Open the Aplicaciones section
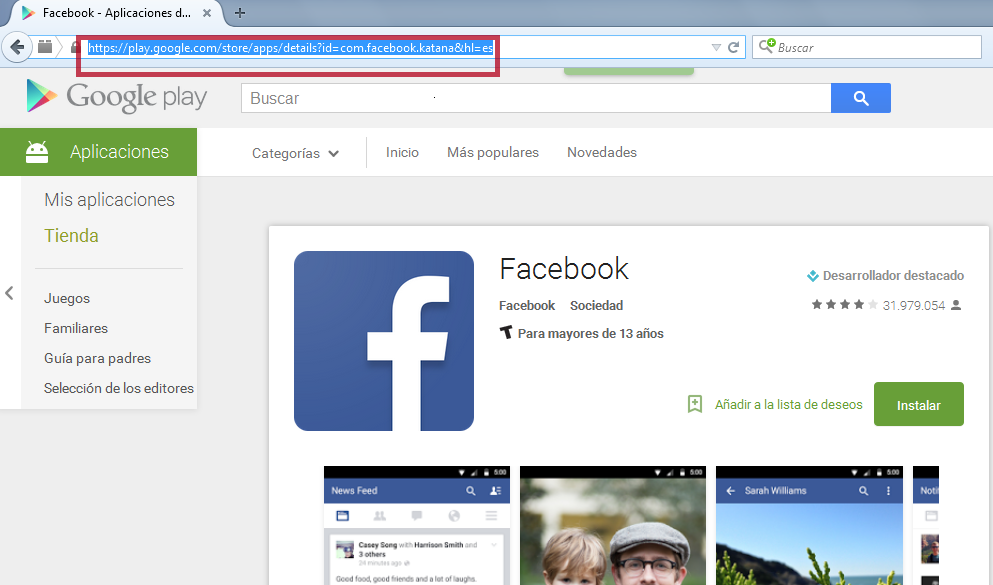Viewport: 993px width, 585px height. [x=98, y=152]
